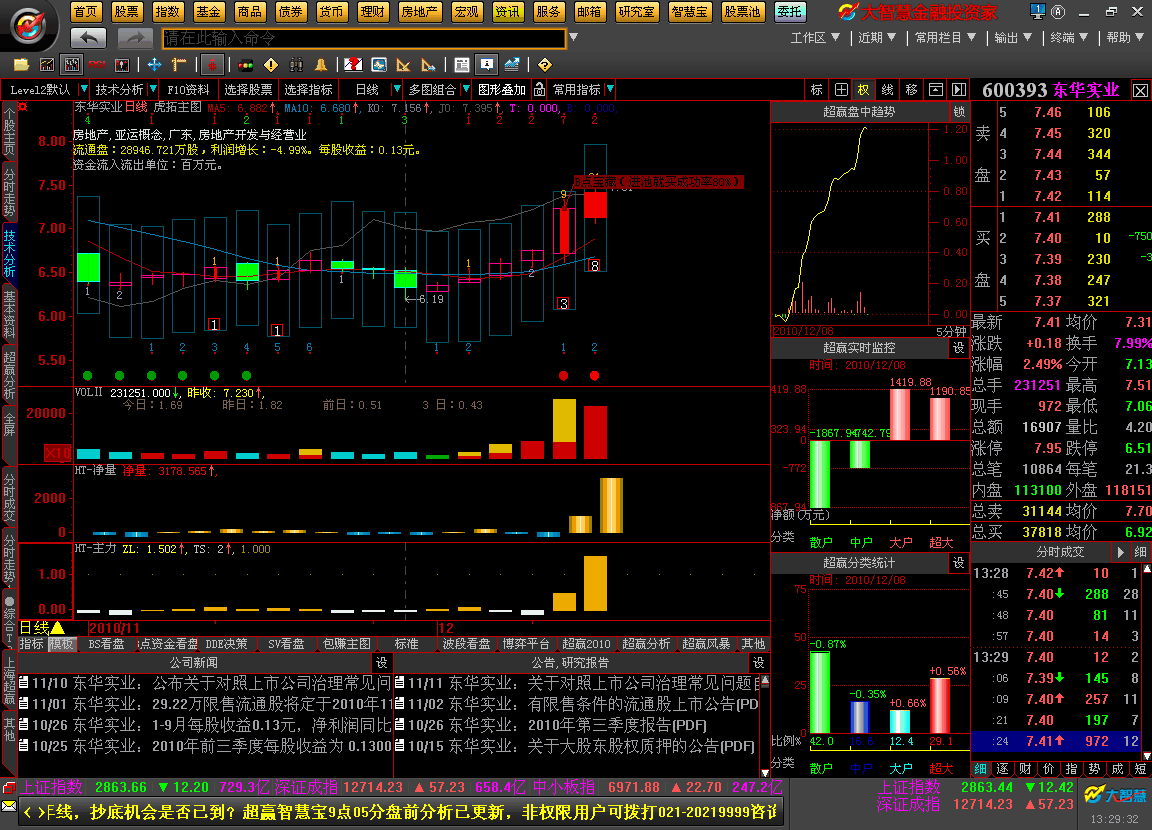This screenshot has height=830, width=1152.
Task: Open the 基金 top menu tab
Action: click(x=209, y=12)
